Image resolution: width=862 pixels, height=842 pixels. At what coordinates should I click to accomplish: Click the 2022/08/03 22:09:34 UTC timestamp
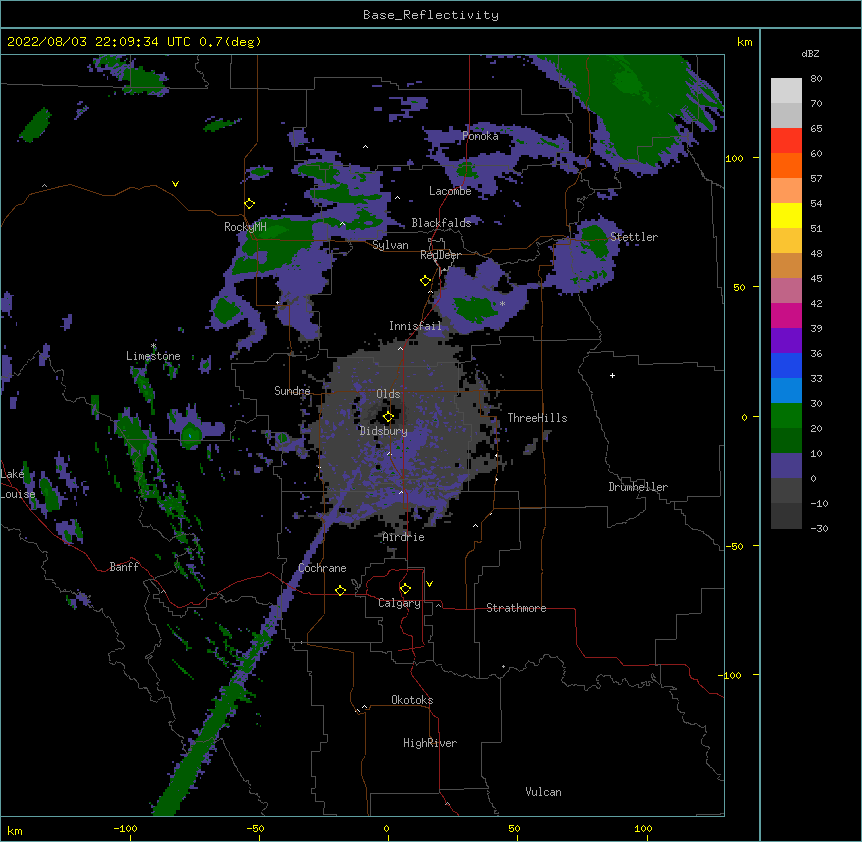click(99, 42)
